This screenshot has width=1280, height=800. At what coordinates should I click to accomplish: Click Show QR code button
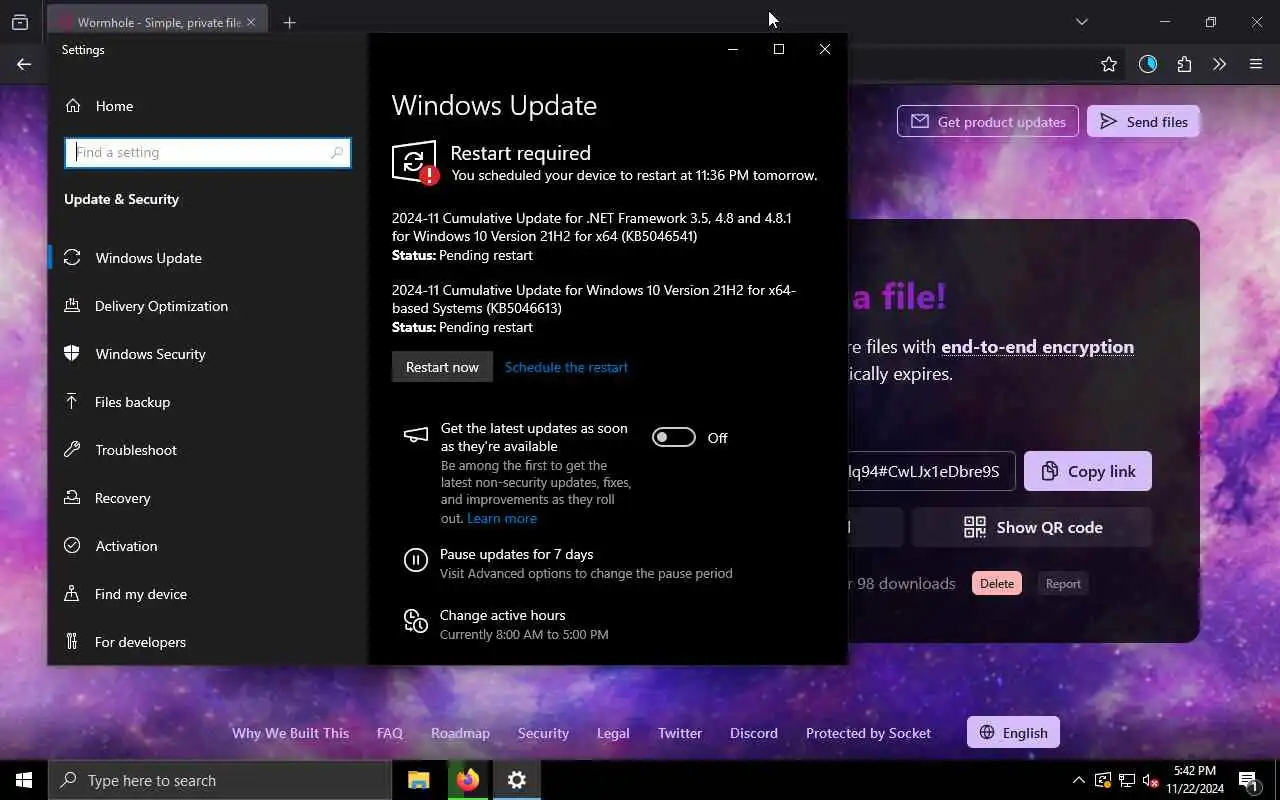pyautogui.click(x=1032, y=527)
